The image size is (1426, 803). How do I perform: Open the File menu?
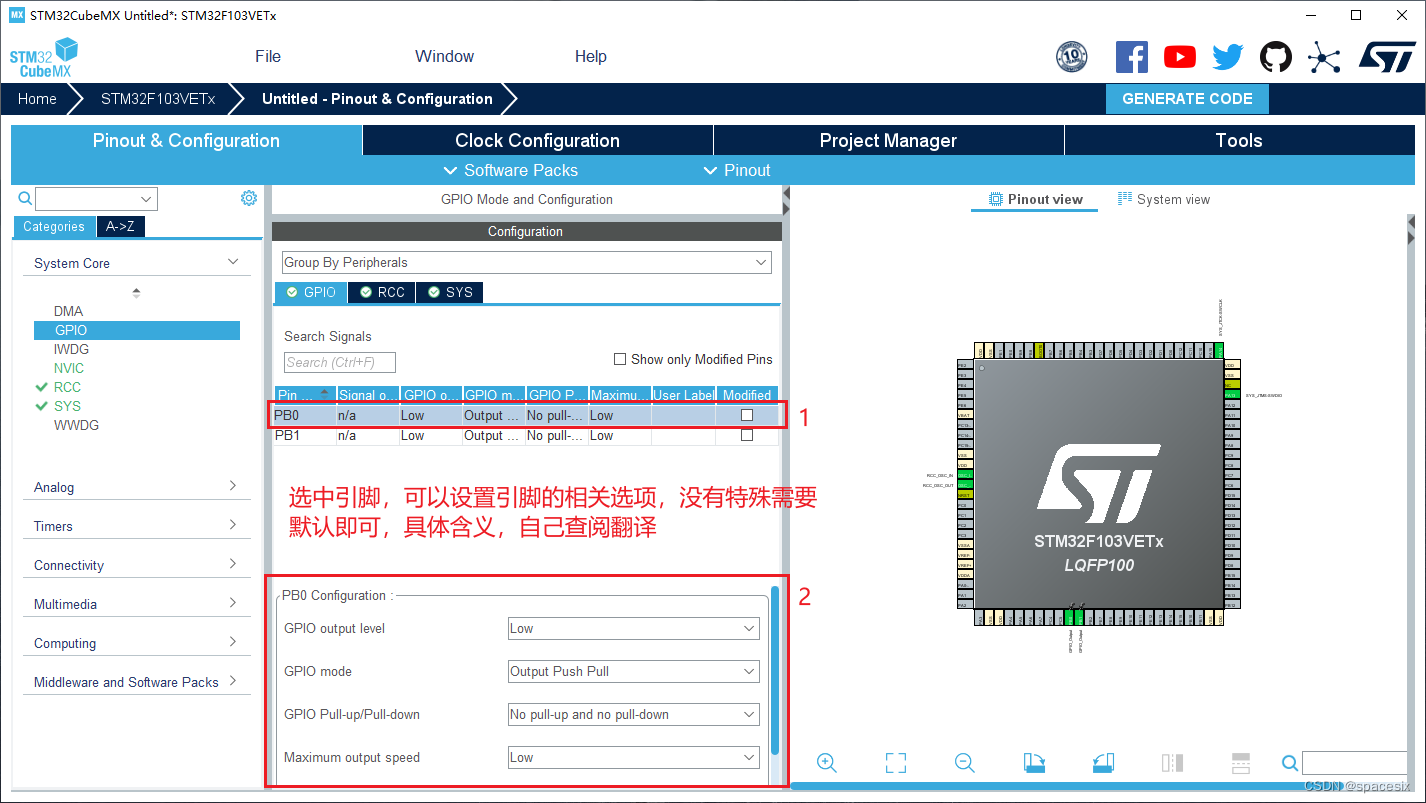tap(268, 56)
